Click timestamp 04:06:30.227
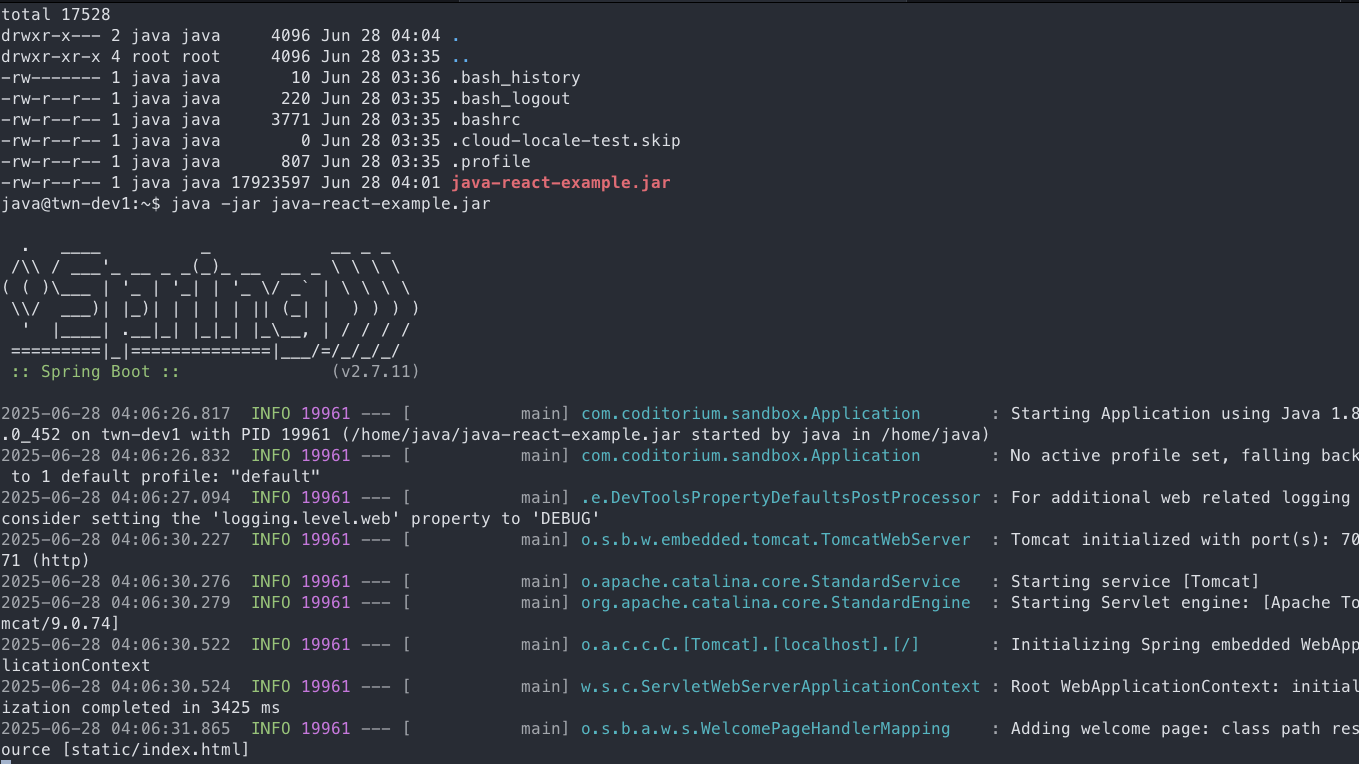Screen dimensions: 1359x764 pyautogui.click(x=171, y=539)
